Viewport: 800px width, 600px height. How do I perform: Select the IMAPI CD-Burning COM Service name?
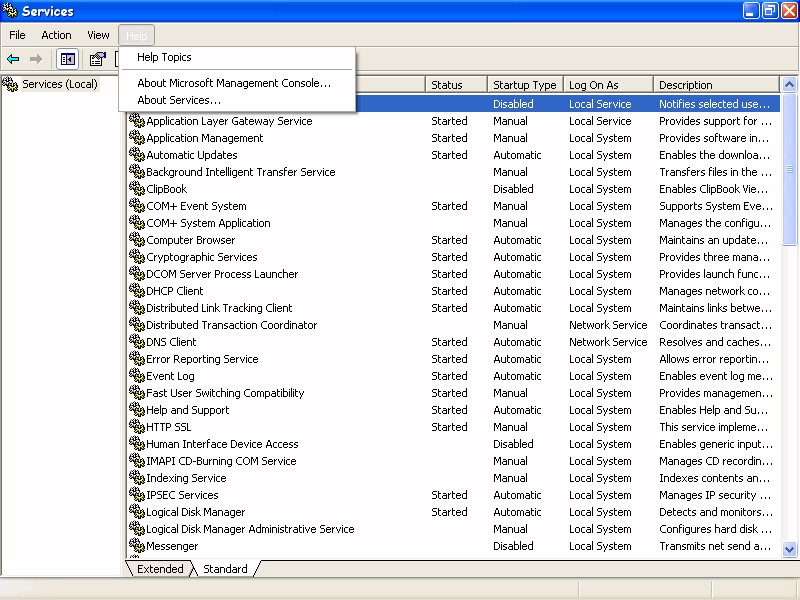(x=221, y=461)
